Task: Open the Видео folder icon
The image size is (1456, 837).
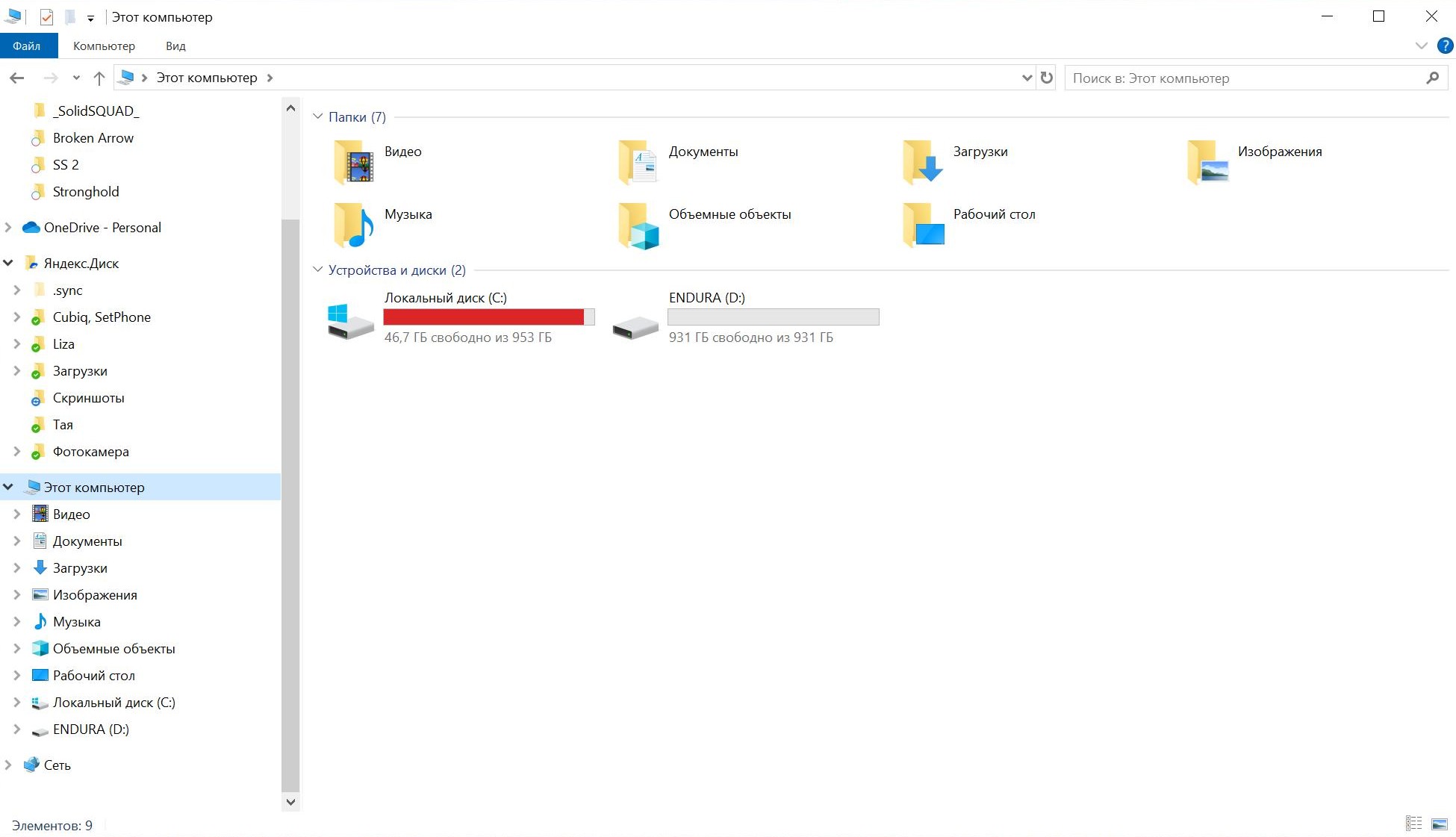Action: tap(353, 162)
